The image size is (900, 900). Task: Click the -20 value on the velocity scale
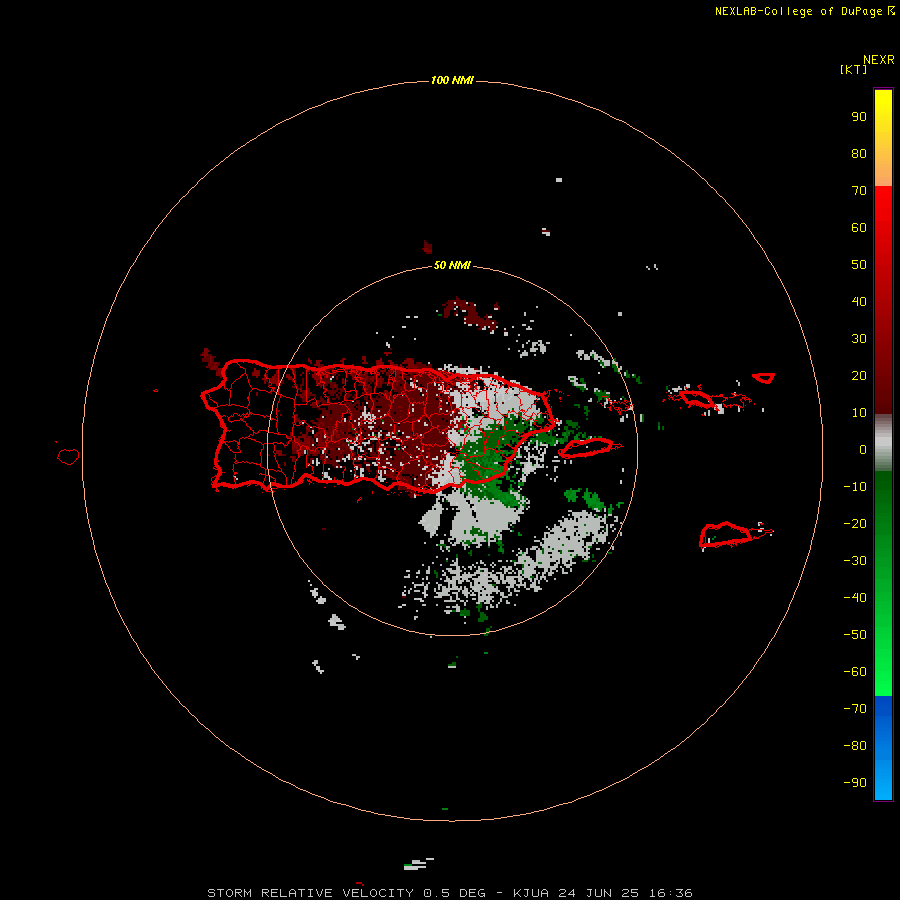[855, 524]
